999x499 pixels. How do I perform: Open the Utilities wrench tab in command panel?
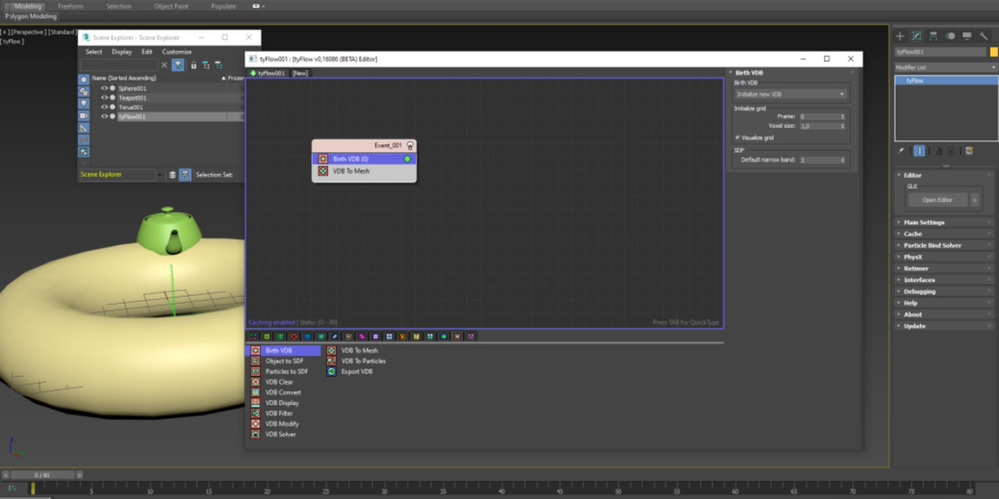coord(983,36)
